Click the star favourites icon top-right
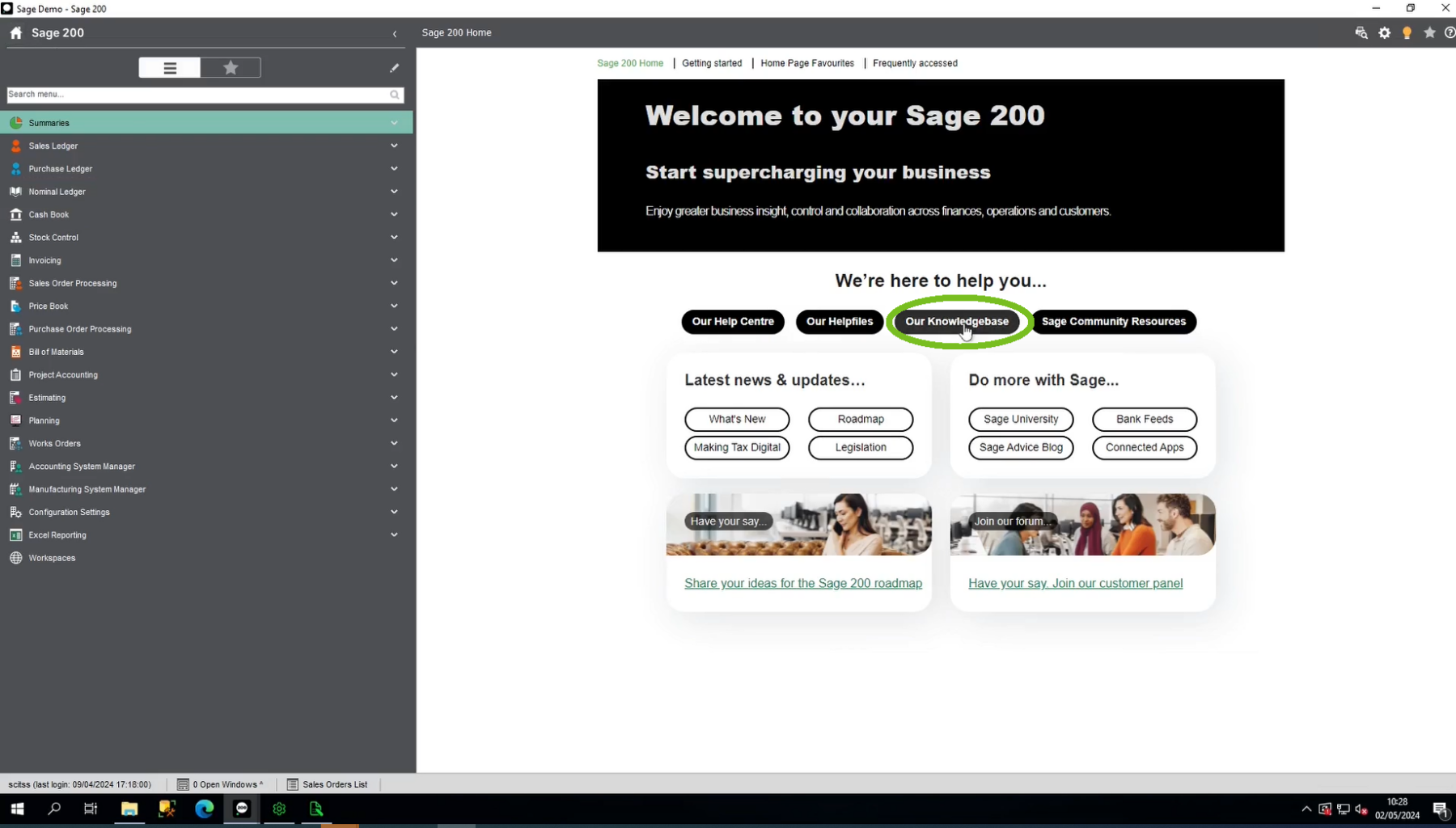Image resolution: width=1456 pixels, height=828 pixels. coord(1429,33)
